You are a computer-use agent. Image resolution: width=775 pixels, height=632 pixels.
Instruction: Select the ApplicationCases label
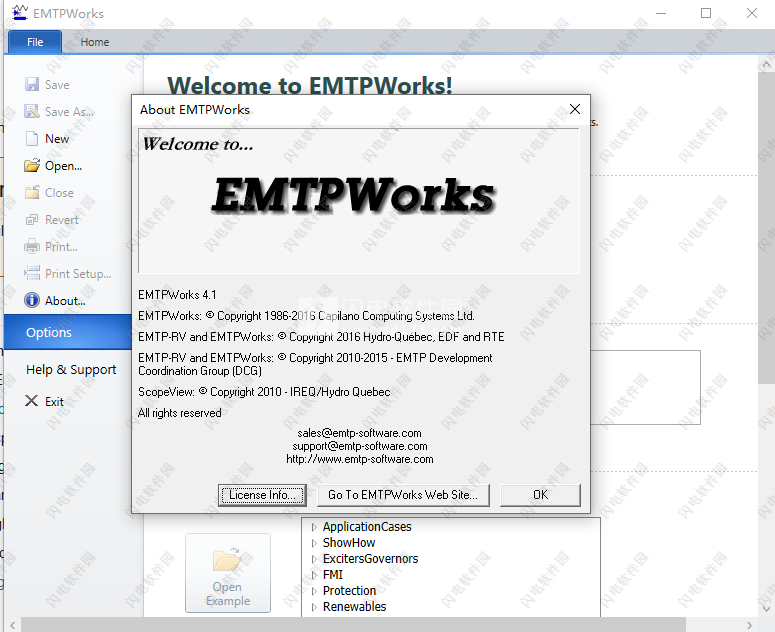pyautogui.click(x=367, y=527)
